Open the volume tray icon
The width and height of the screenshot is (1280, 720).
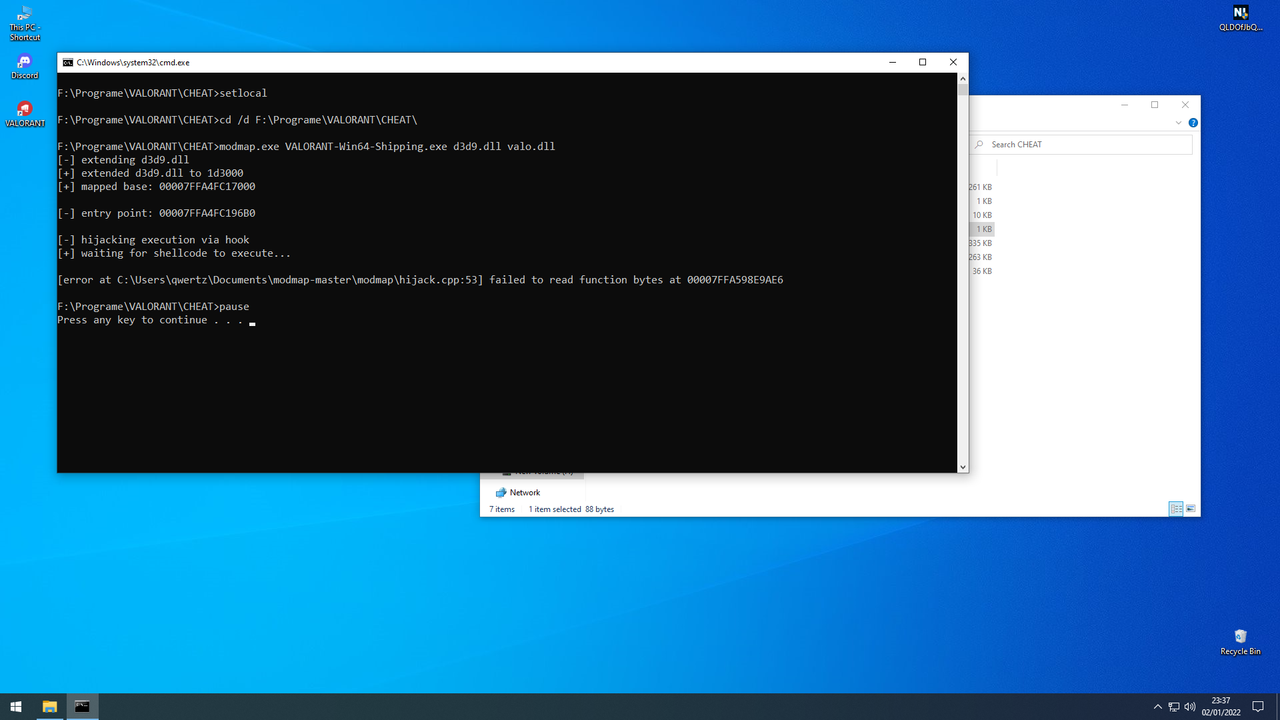pos(1190,707)
